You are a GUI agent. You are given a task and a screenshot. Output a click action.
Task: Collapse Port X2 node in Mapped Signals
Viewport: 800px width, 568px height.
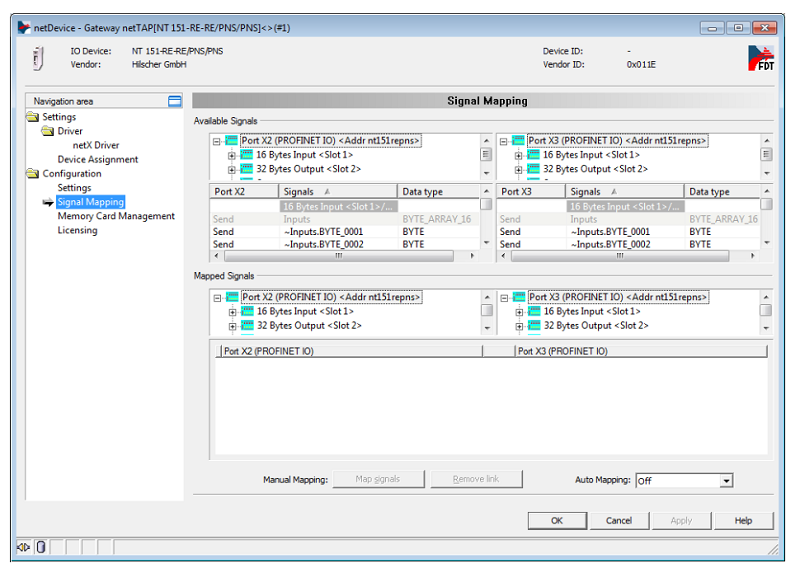[x=218, y=298]
